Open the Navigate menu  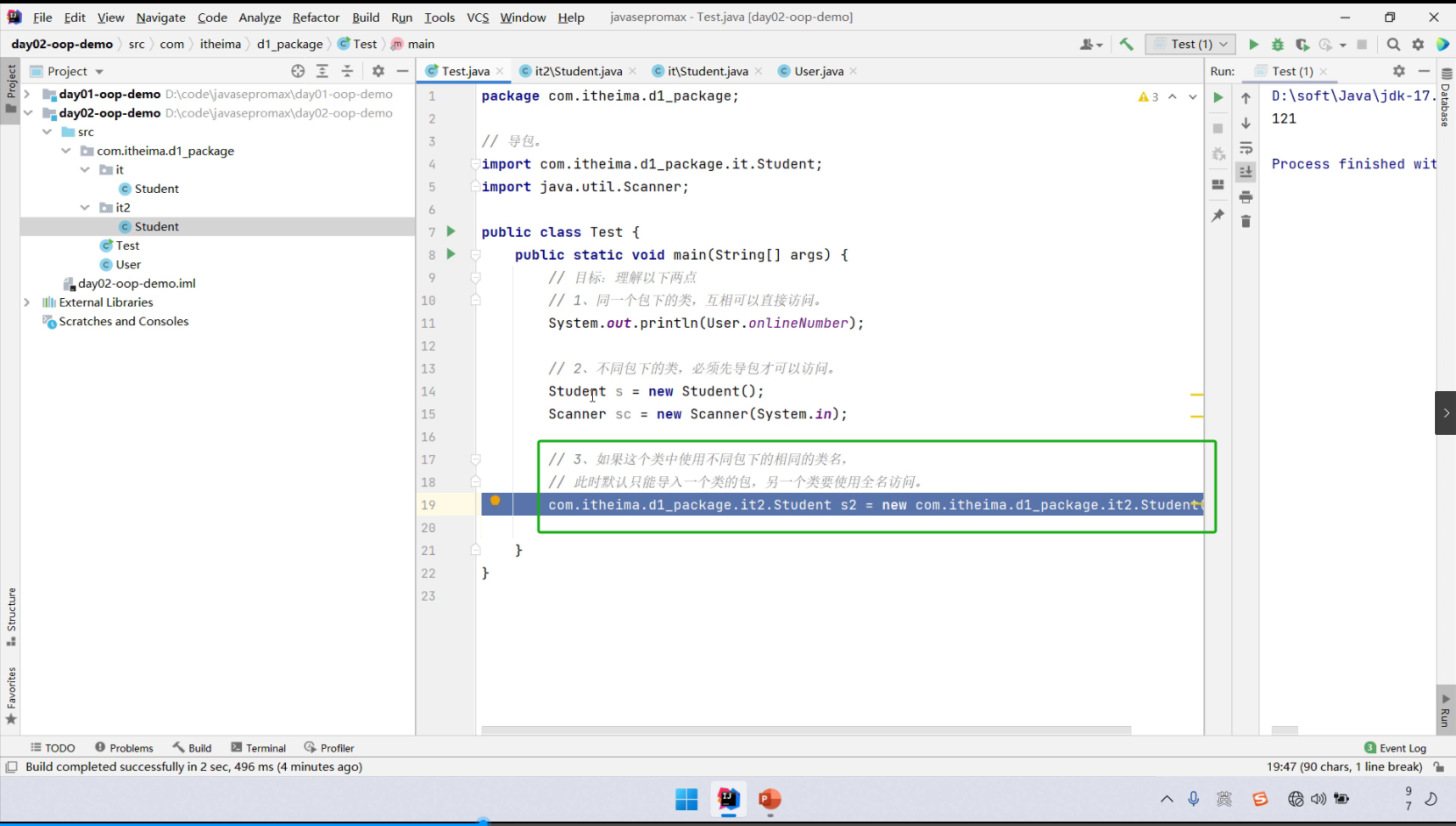click(161, 17)
